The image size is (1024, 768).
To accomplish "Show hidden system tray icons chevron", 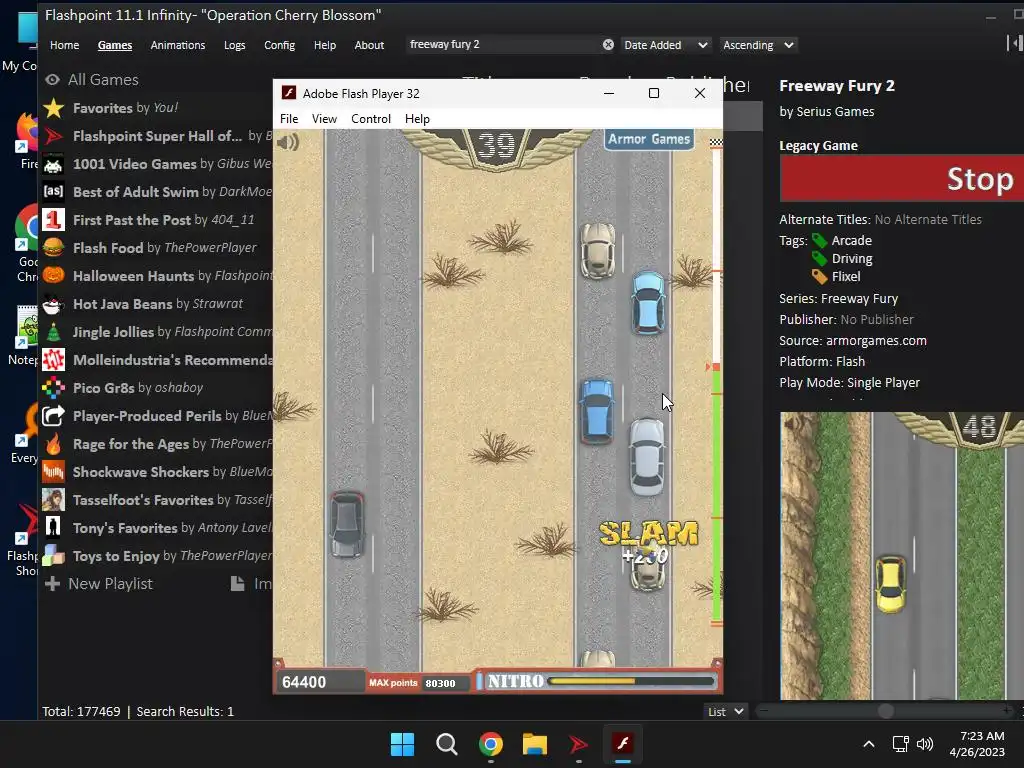I will click(x=869, y=744).
